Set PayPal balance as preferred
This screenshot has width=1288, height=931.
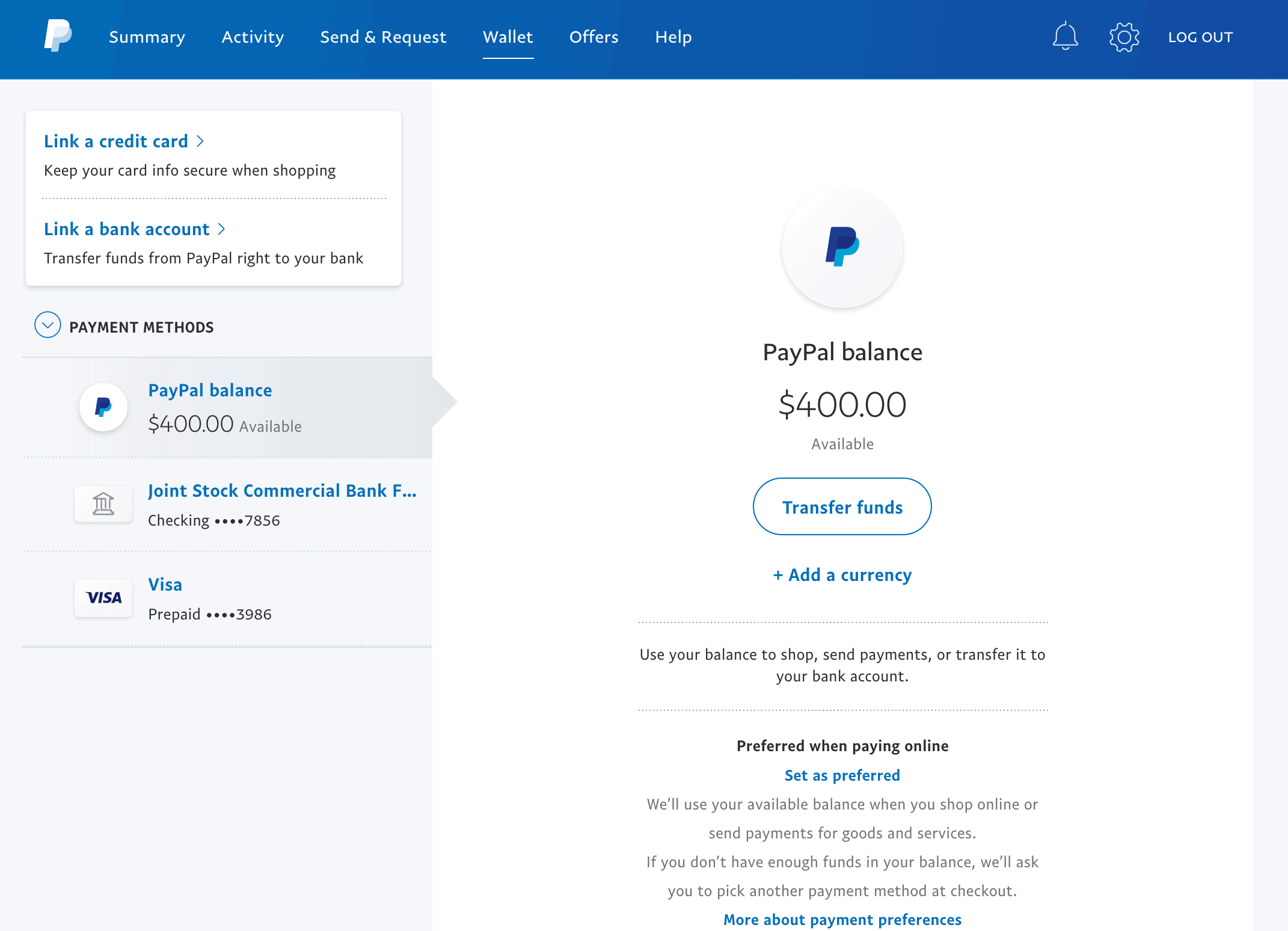842,775
